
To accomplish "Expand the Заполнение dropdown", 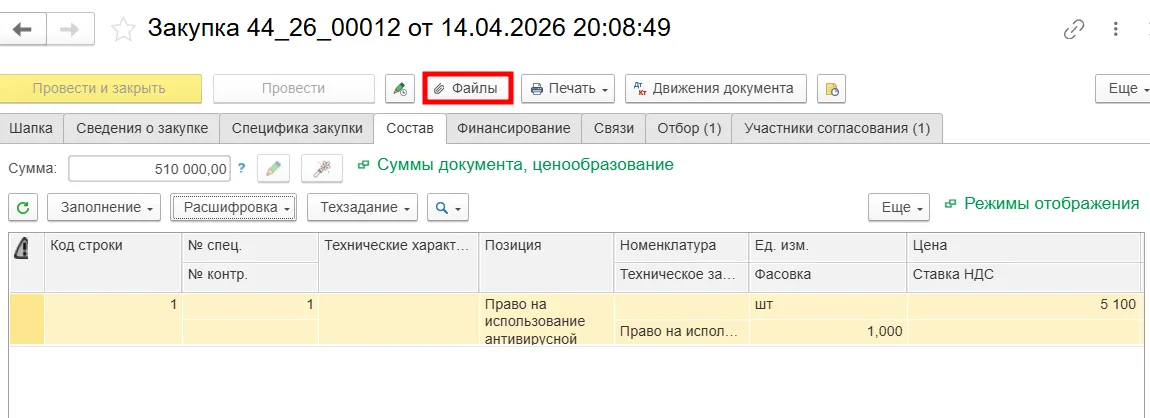I will [x=104, y=208].
